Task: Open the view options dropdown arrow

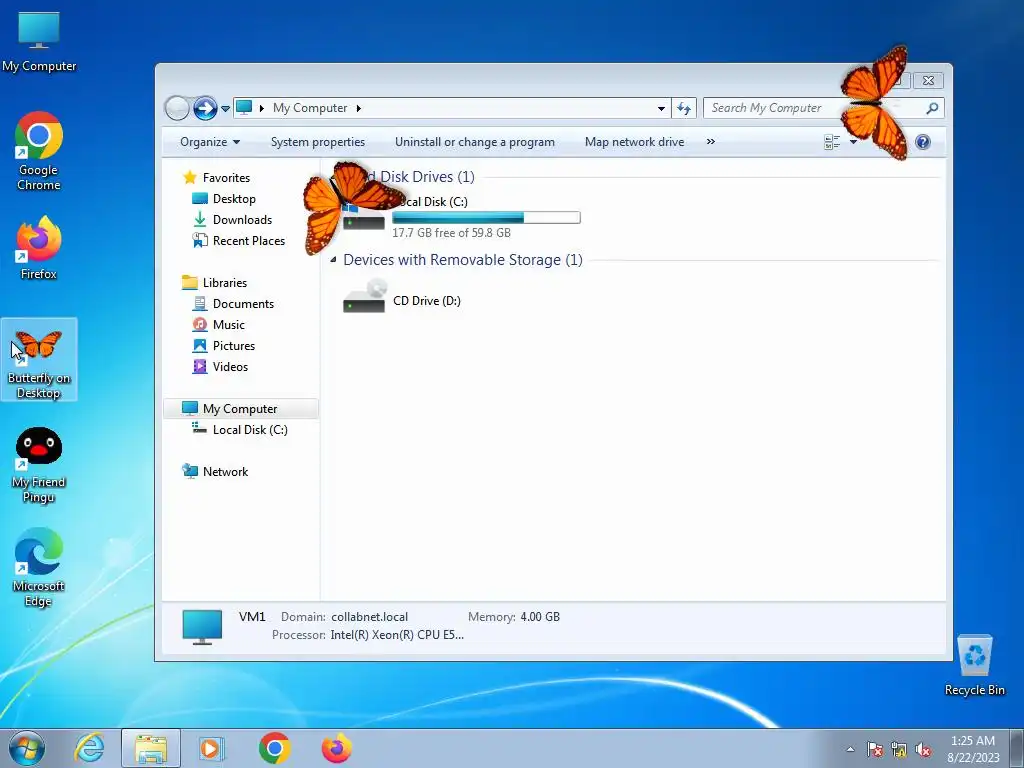Action: (x=853, y=142)
